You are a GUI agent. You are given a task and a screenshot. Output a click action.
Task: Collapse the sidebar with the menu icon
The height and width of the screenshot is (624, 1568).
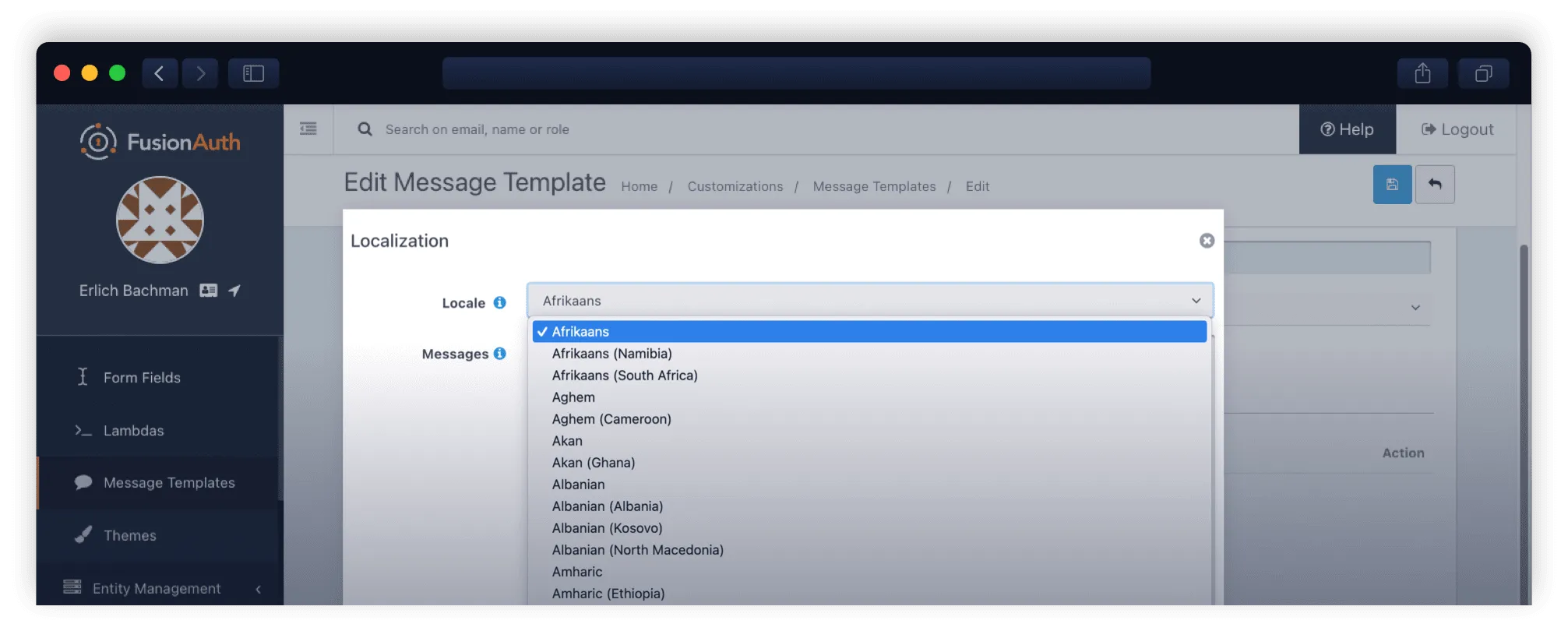tap(308, 129)
